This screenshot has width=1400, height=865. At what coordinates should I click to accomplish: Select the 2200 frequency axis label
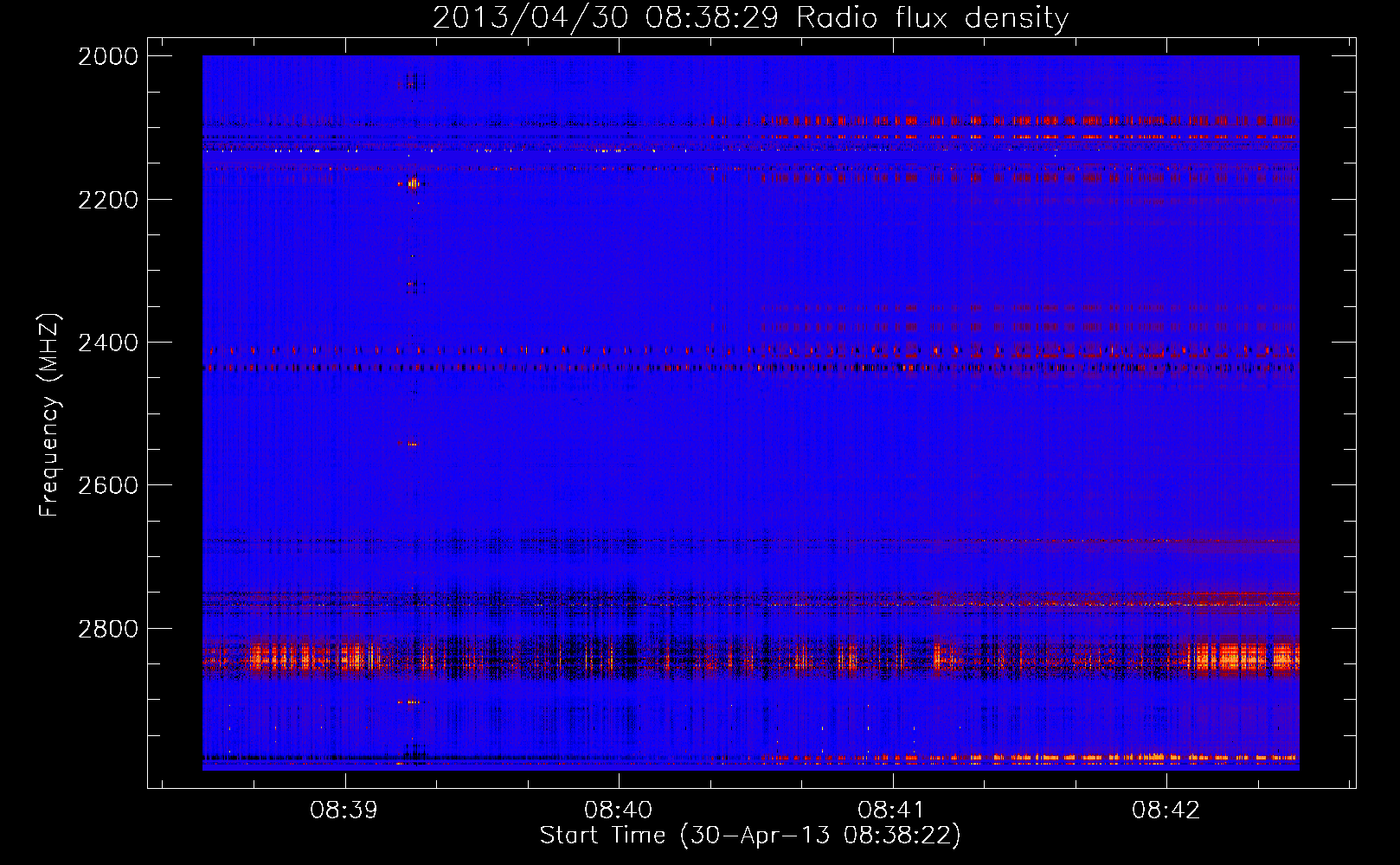coord(108,200)
